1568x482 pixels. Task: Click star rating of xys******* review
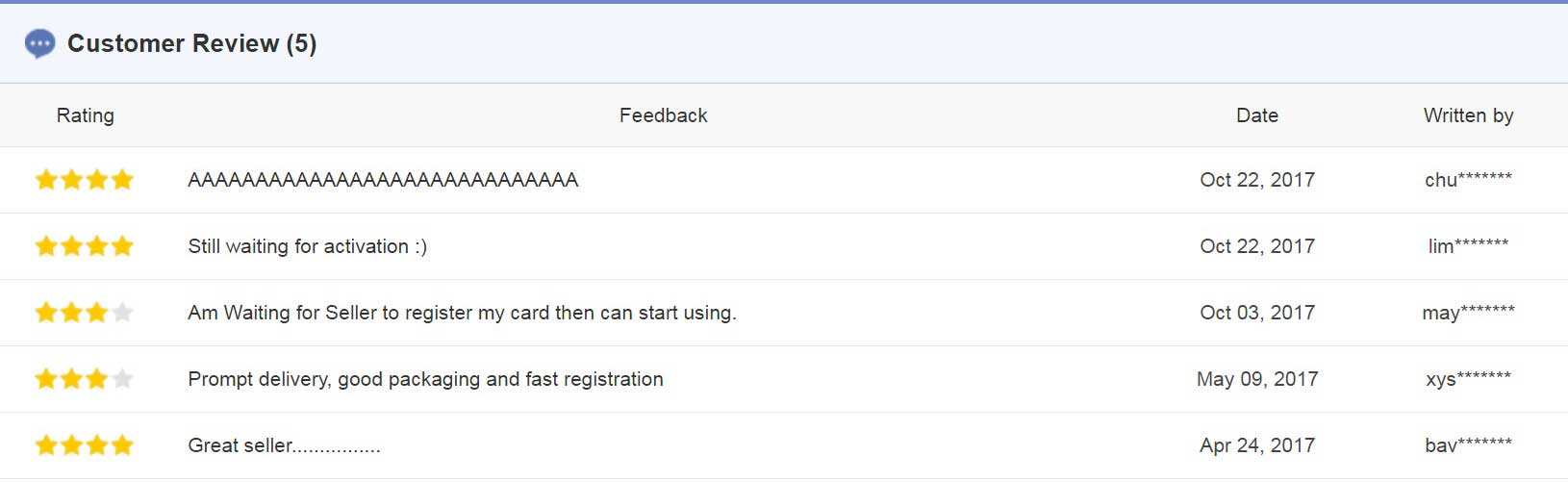(85, 379)
